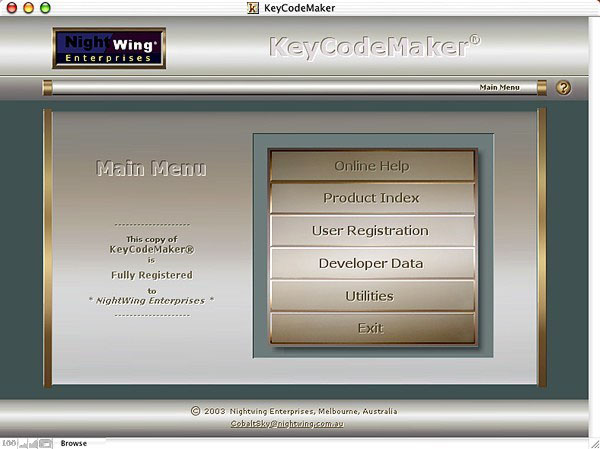
Task: Click the '* NightWing Enterprises *' registrant name
Action: click(x=151, y=301)
